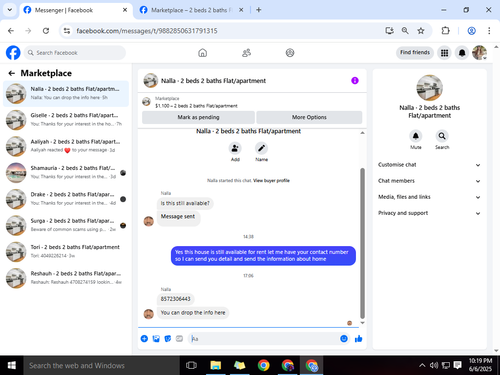Click the chat vertical scrollbar
Screen dimensions: 500x375
tap(362, 243)
